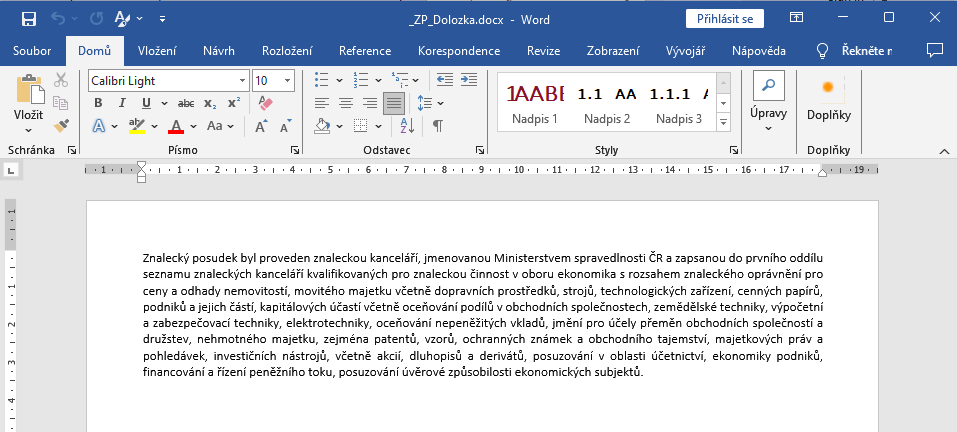This screenshot has width=957, height=432.
Task: Open Úpravy magnifier search icon
Action: click(x=768, y=85)
